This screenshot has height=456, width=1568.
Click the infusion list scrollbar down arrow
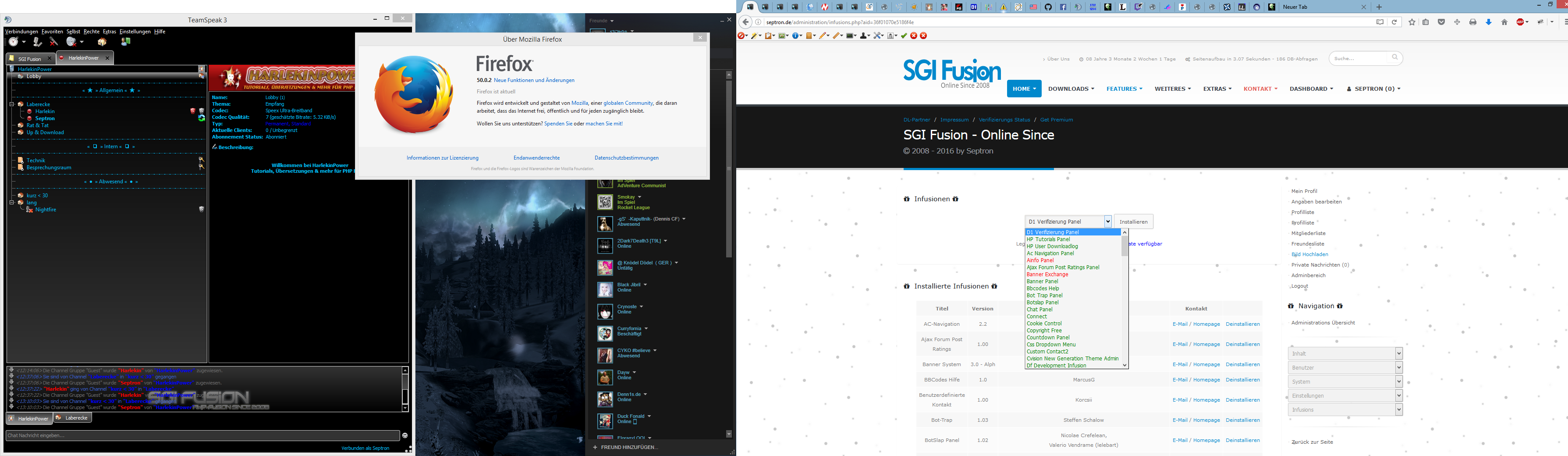click(x=1125, y=365)
